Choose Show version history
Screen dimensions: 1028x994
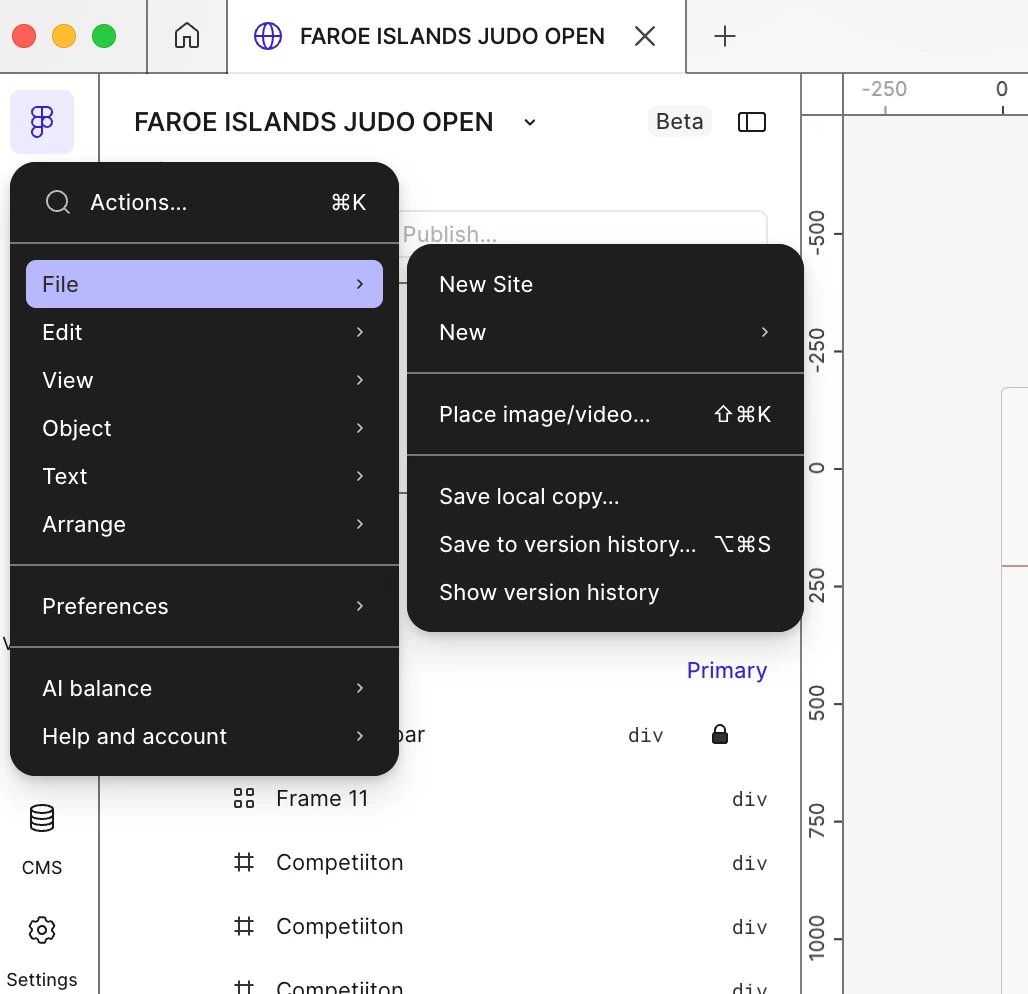pyautogui.click(x=605, y=591)
